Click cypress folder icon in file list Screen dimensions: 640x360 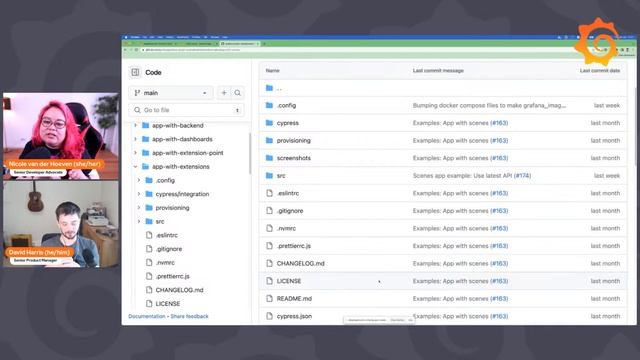coord(269,123)
